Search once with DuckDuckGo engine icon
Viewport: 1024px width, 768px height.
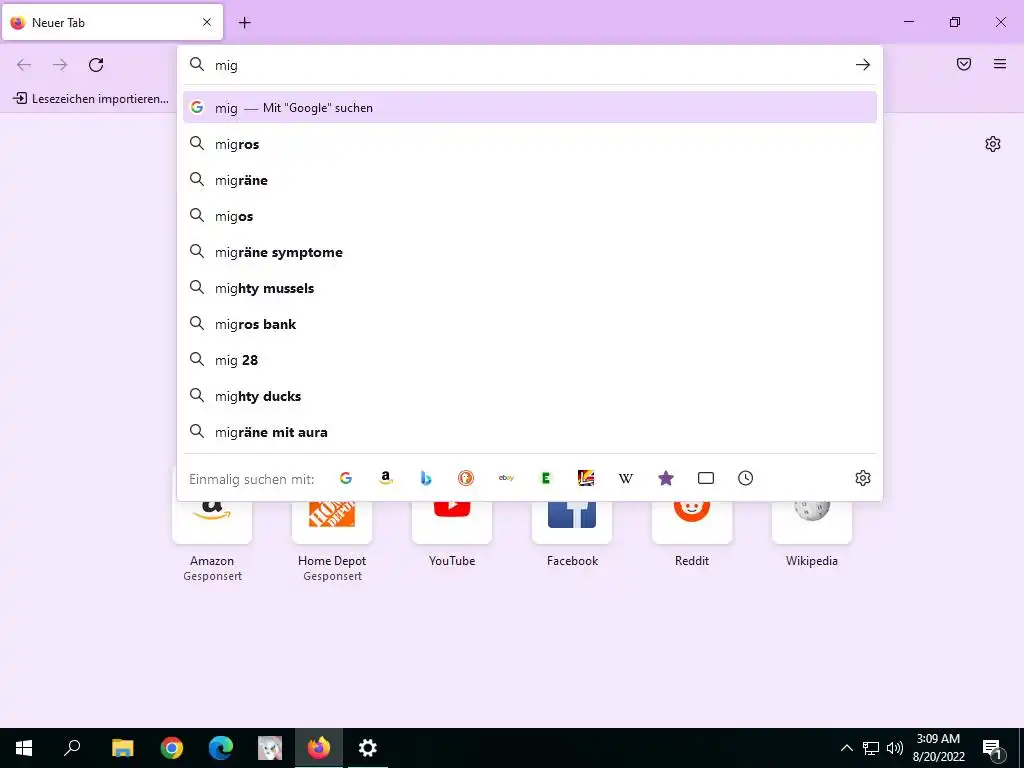466,478
